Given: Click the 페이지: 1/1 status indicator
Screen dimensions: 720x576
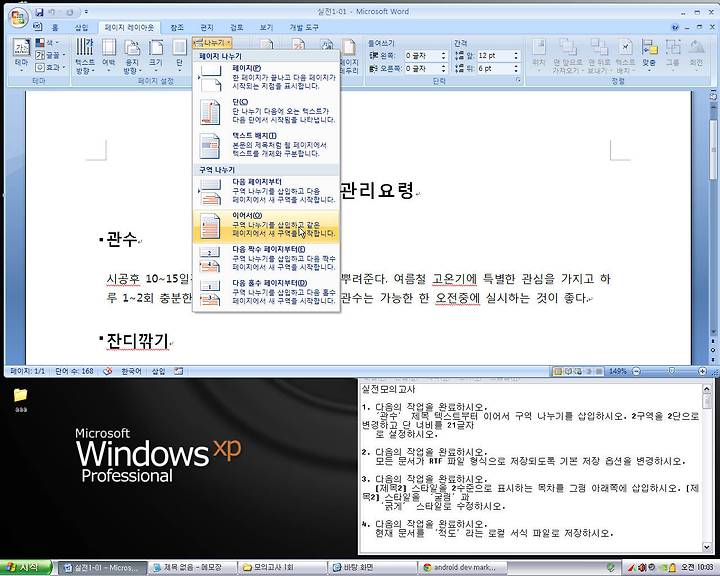Looking at the screenshot, I should 28,371.
